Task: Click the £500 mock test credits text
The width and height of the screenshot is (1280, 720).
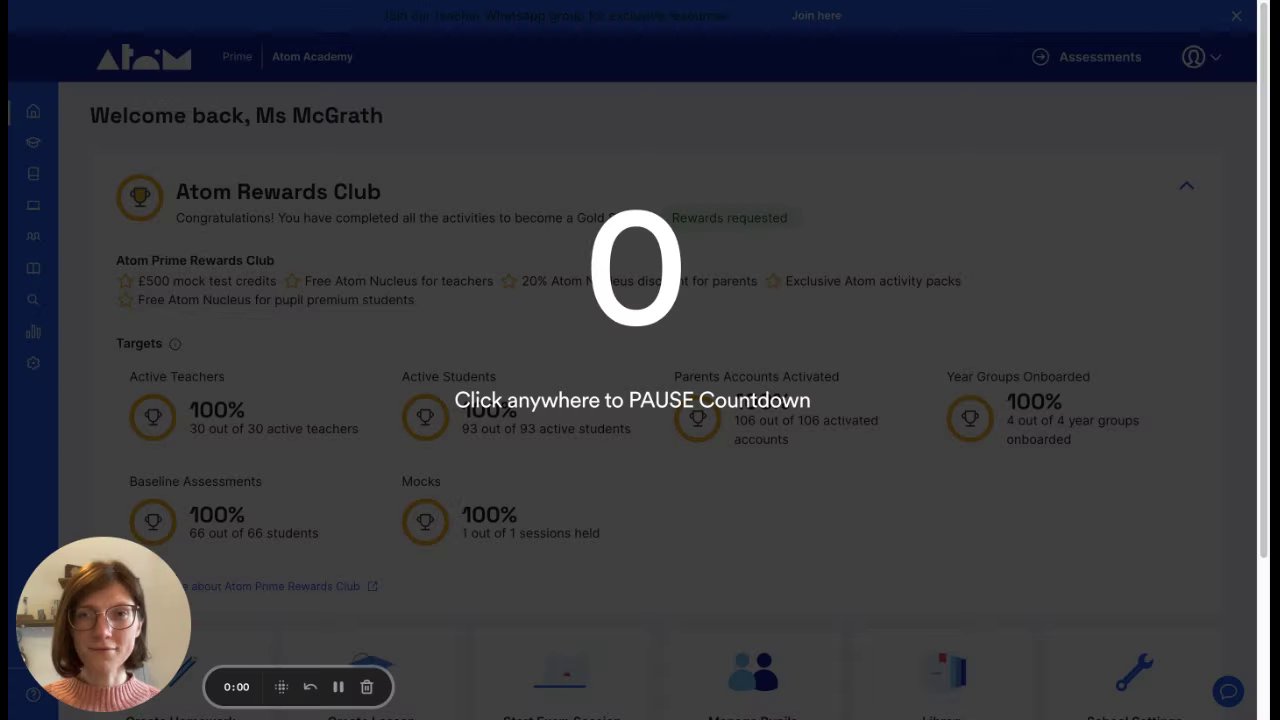Action: (207, 281)
